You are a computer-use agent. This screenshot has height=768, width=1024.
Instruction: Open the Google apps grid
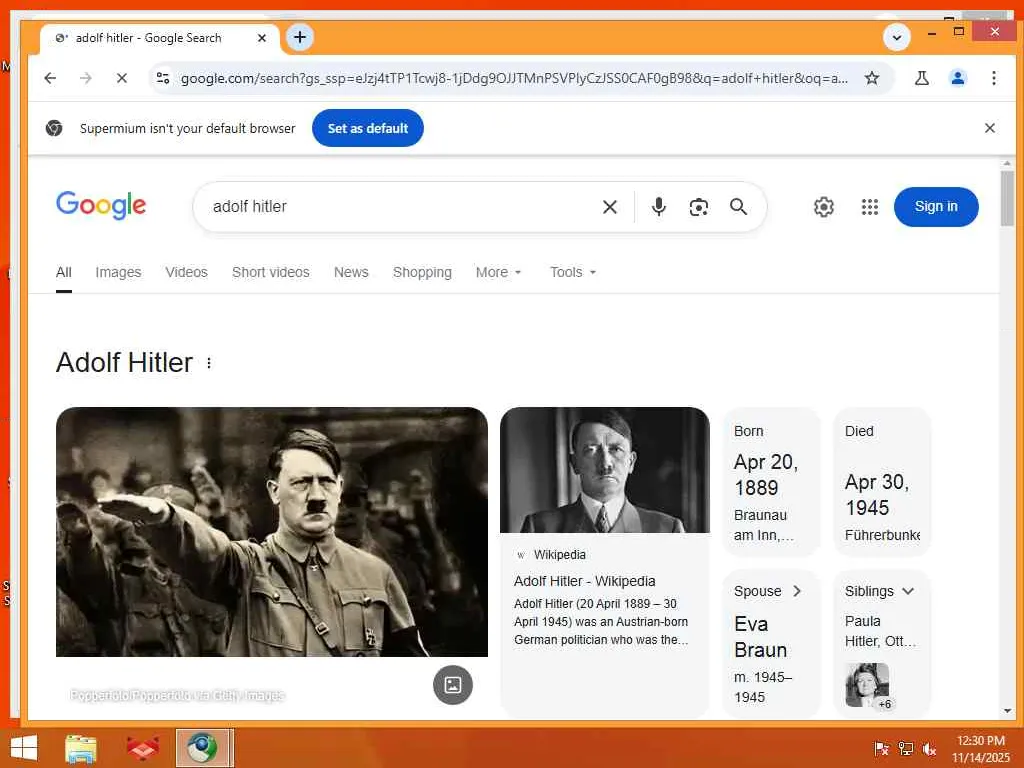pyautogui.click(x=869, y=207)
